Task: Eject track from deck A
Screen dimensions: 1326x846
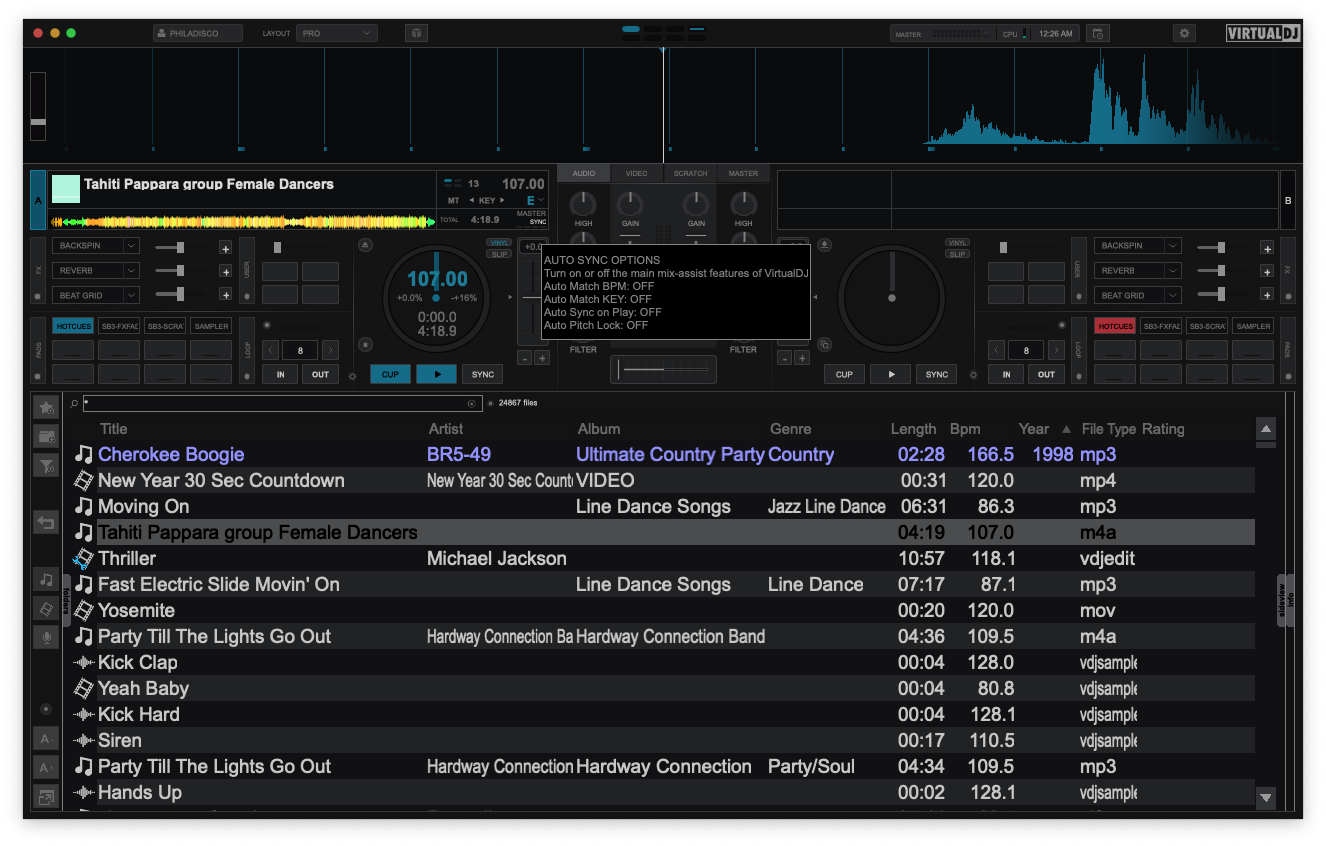Action: [x=366, y=244]
